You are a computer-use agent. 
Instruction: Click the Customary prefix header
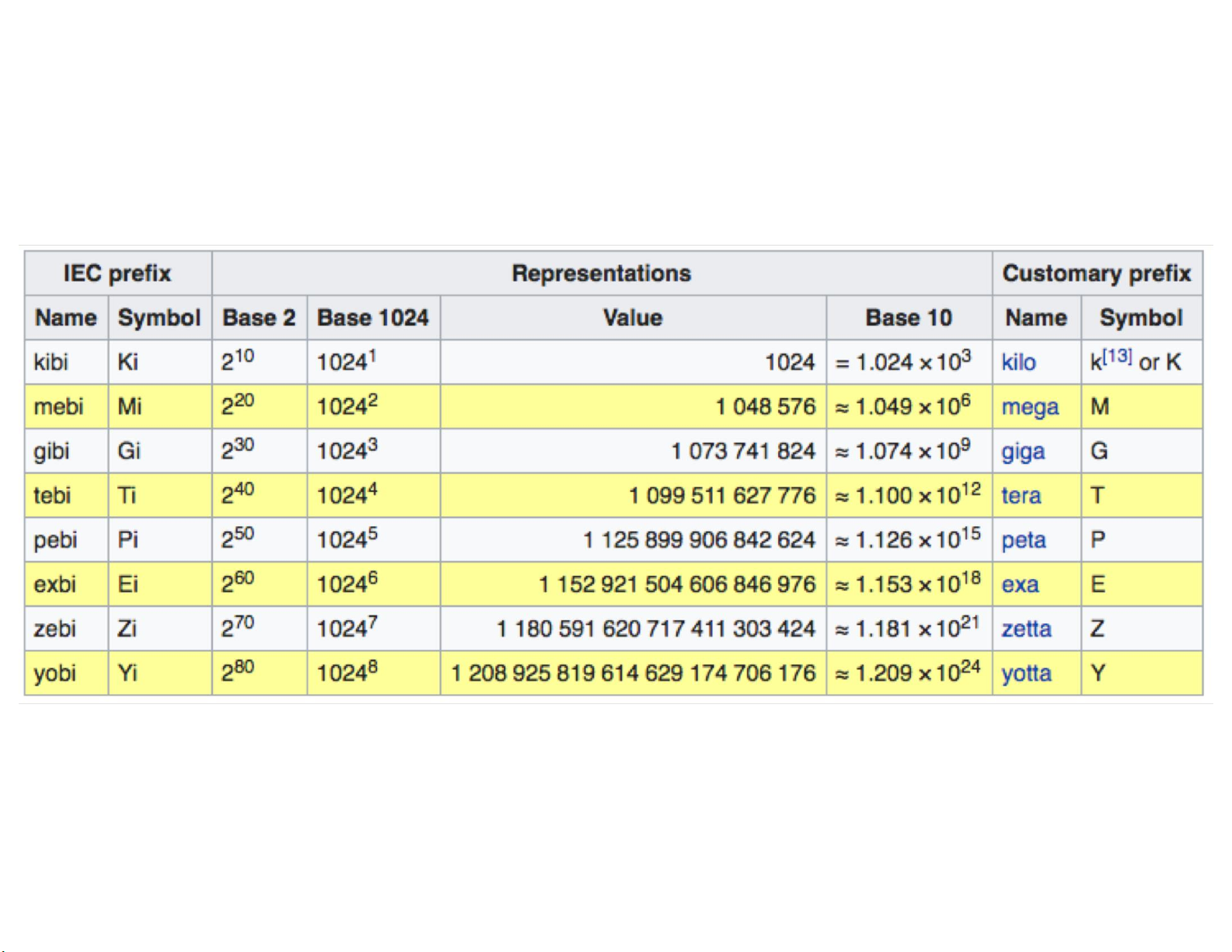tap(1096, 274)
